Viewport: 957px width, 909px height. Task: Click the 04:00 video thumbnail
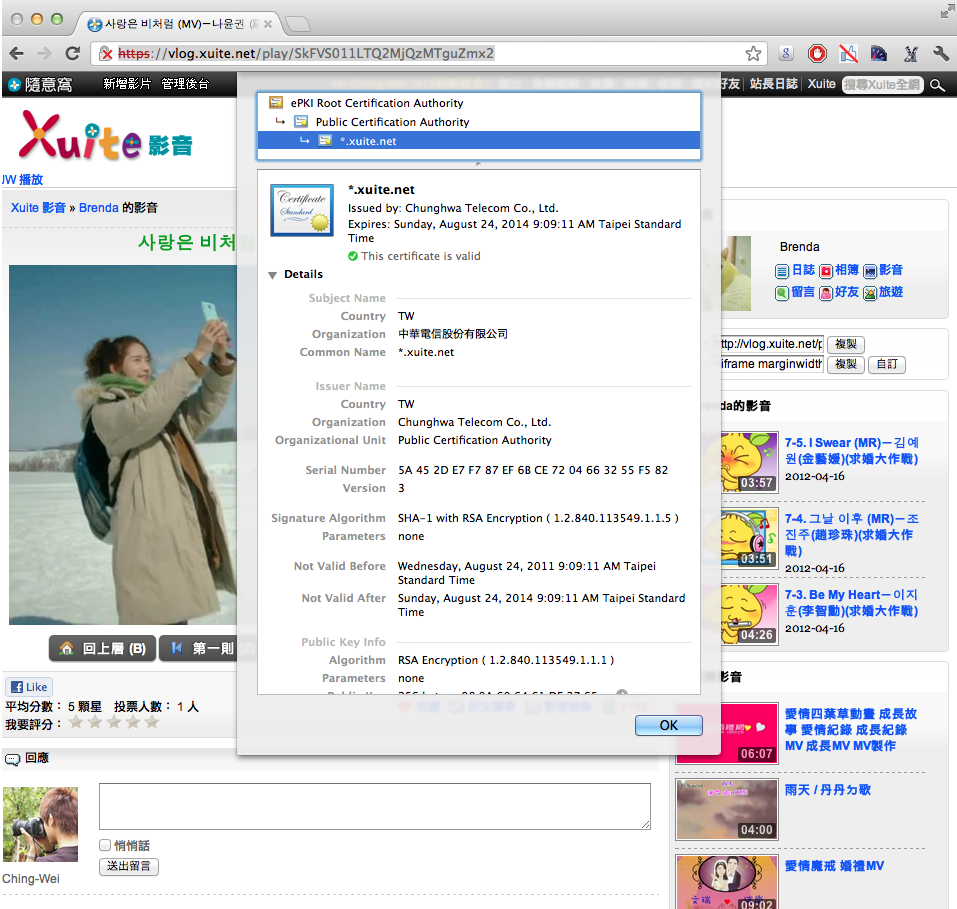pos(727,809)
